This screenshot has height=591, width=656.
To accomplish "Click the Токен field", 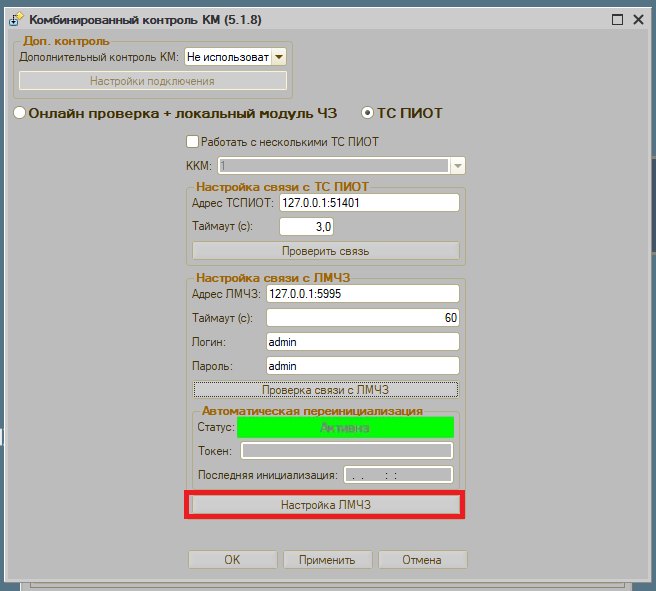I will [347, 451].
